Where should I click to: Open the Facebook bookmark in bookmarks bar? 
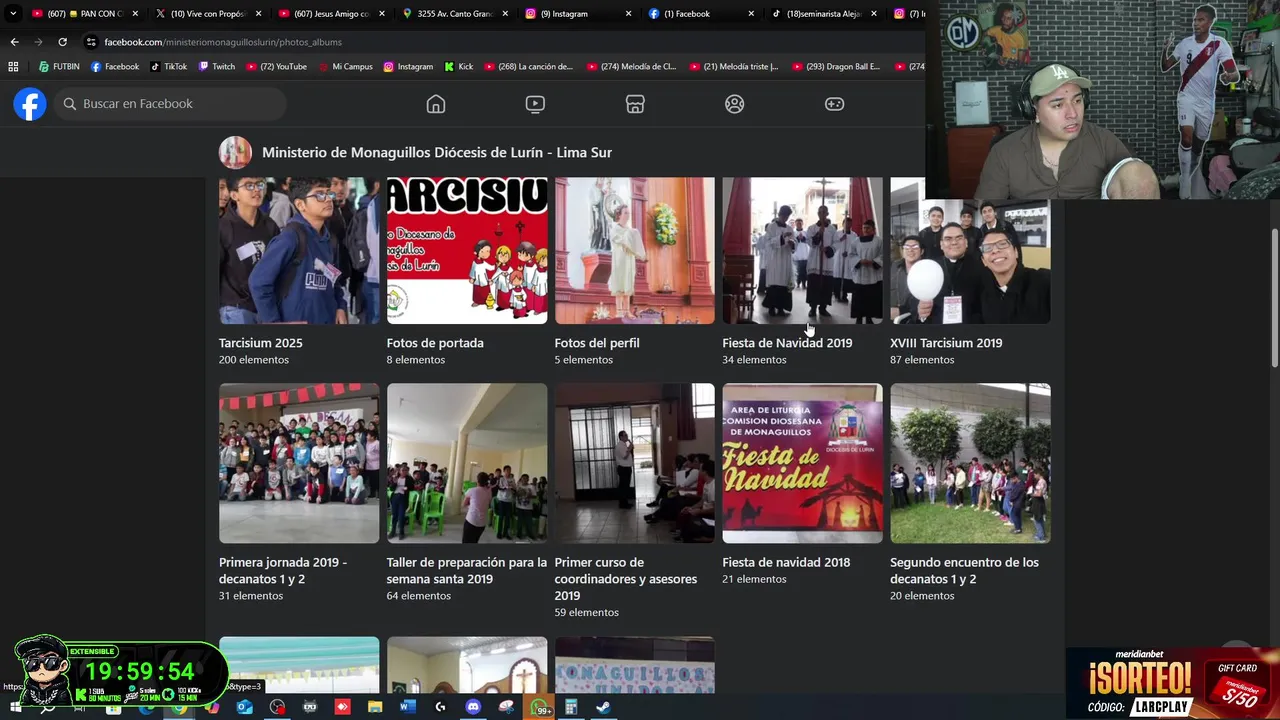(115, 67)
